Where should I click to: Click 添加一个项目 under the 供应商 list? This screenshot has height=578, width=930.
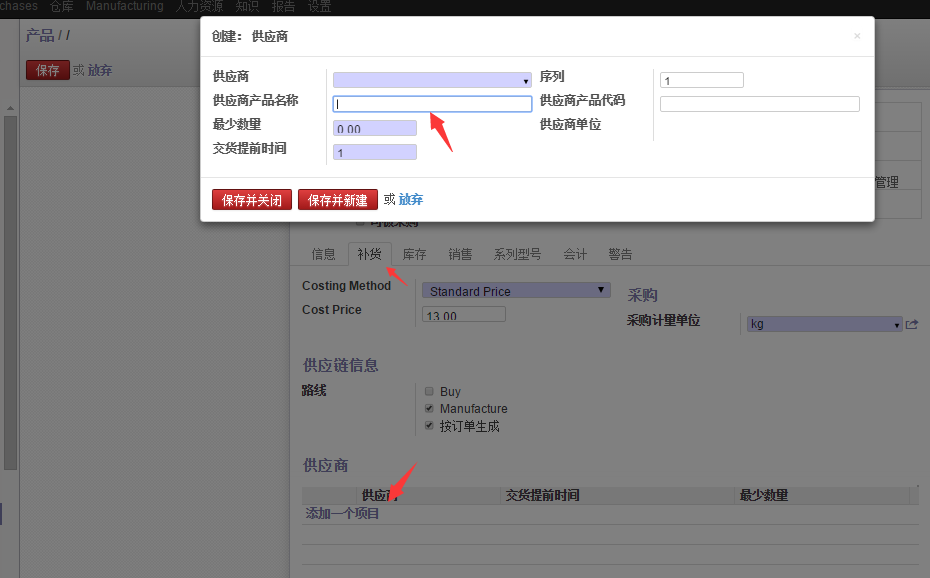[x=342, y=513]
